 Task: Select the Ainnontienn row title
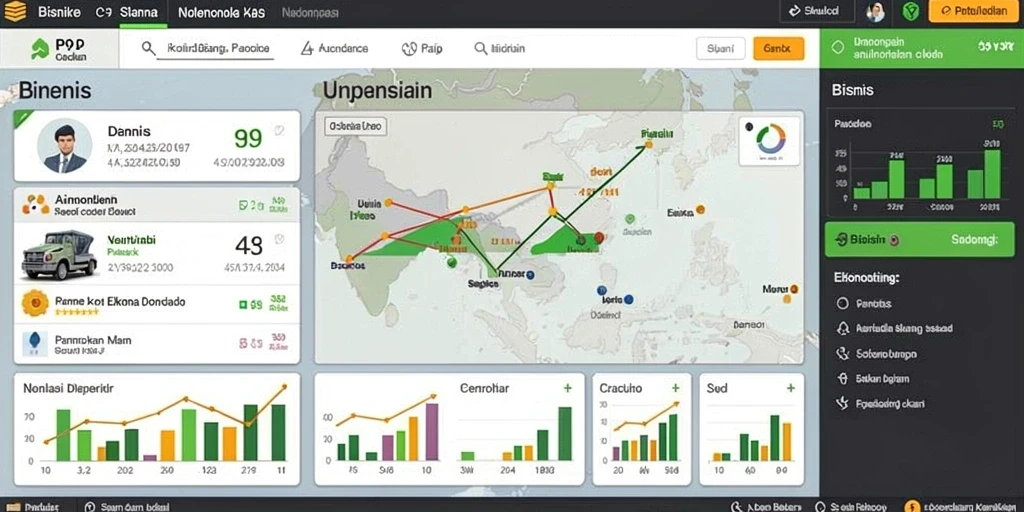(86, 199)
